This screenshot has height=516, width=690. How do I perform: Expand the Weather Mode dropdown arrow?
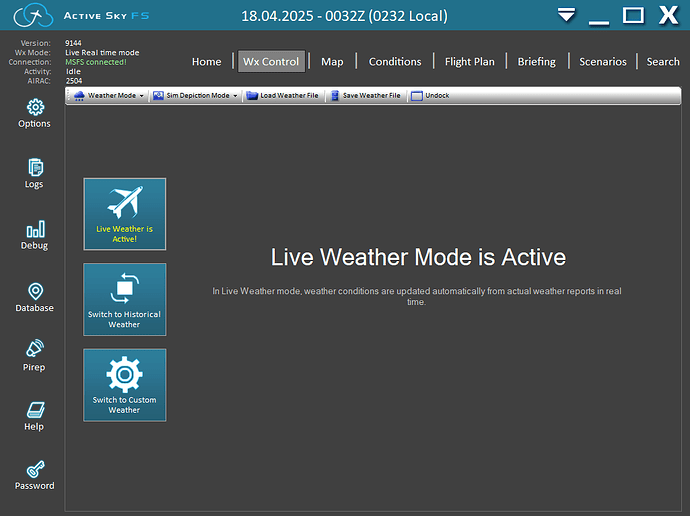141,96
